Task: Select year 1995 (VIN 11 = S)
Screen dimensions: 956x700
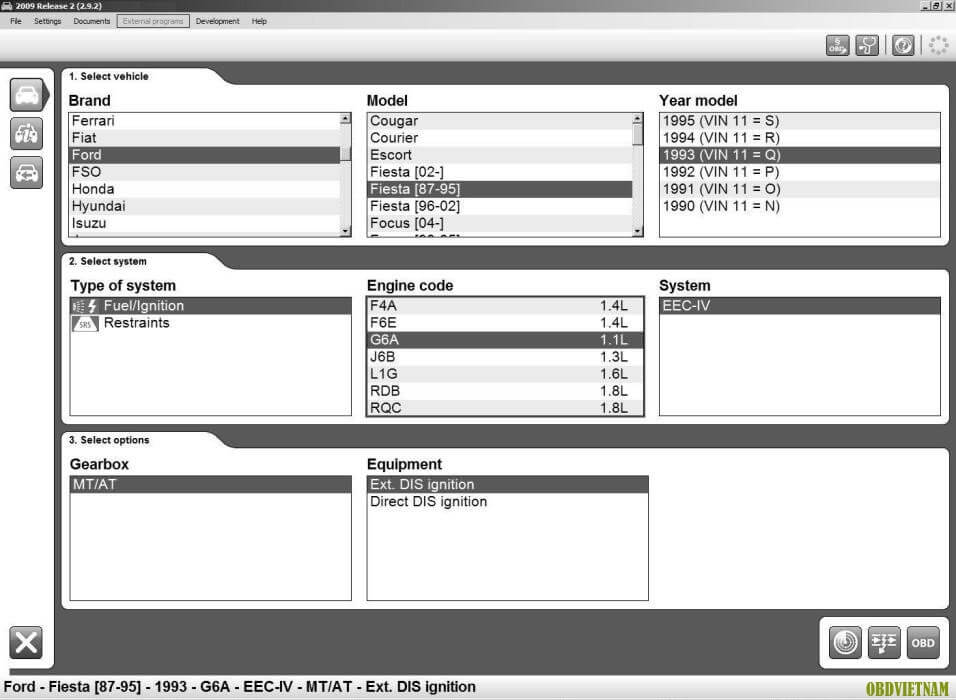Action: coord(800,121)
